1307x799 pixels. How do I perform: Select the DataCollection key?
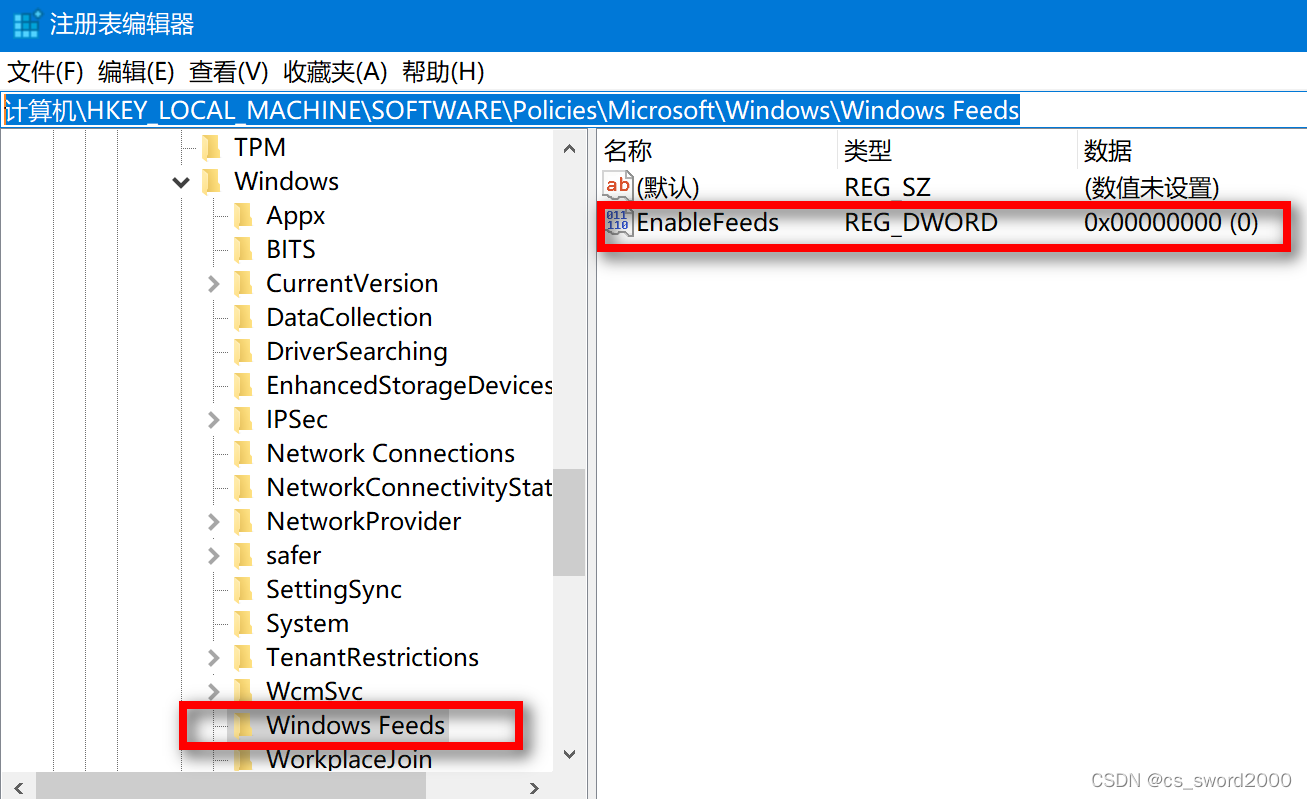pyautogui.click(x=349, y=318)
